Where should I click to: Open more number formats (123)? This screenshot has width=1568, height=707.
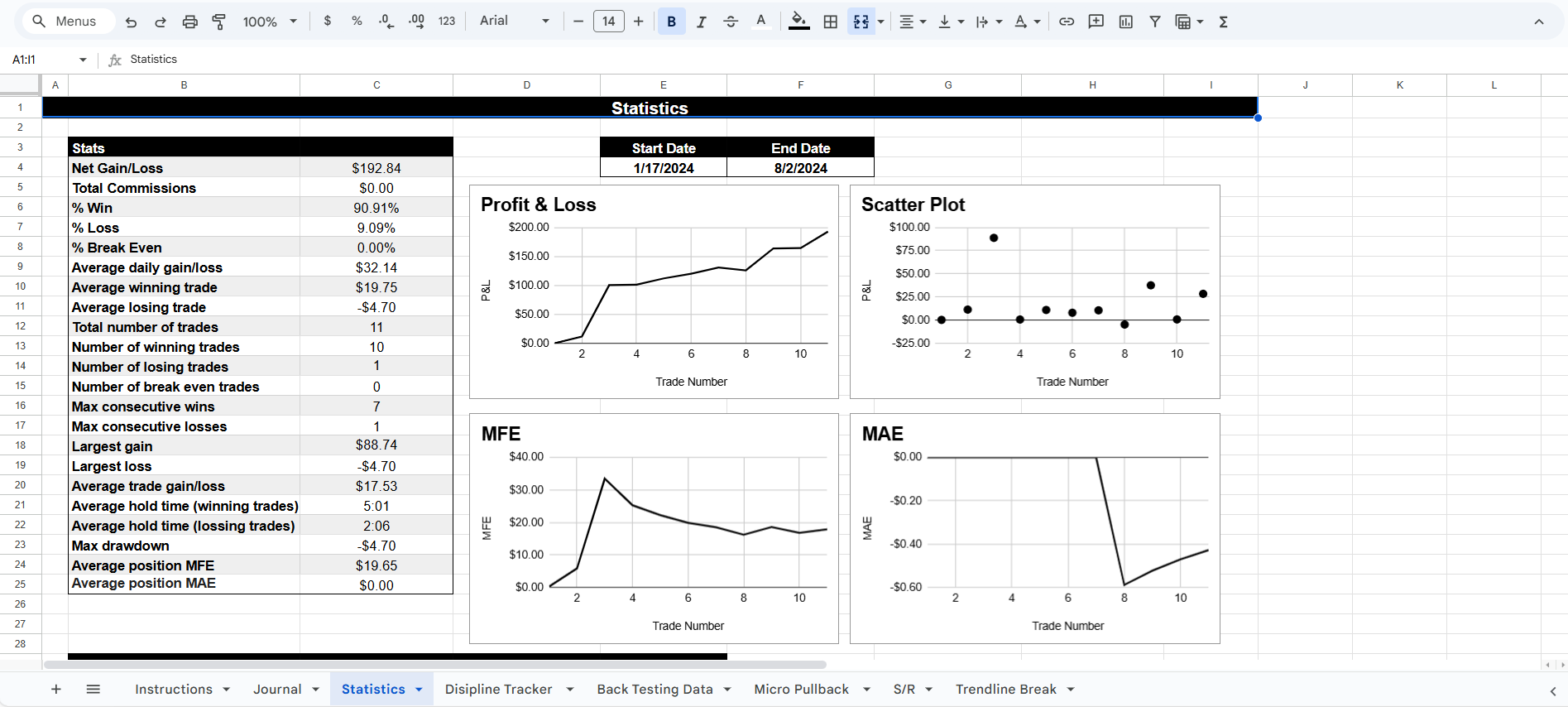pyautogui.click(x=447, y=22)
